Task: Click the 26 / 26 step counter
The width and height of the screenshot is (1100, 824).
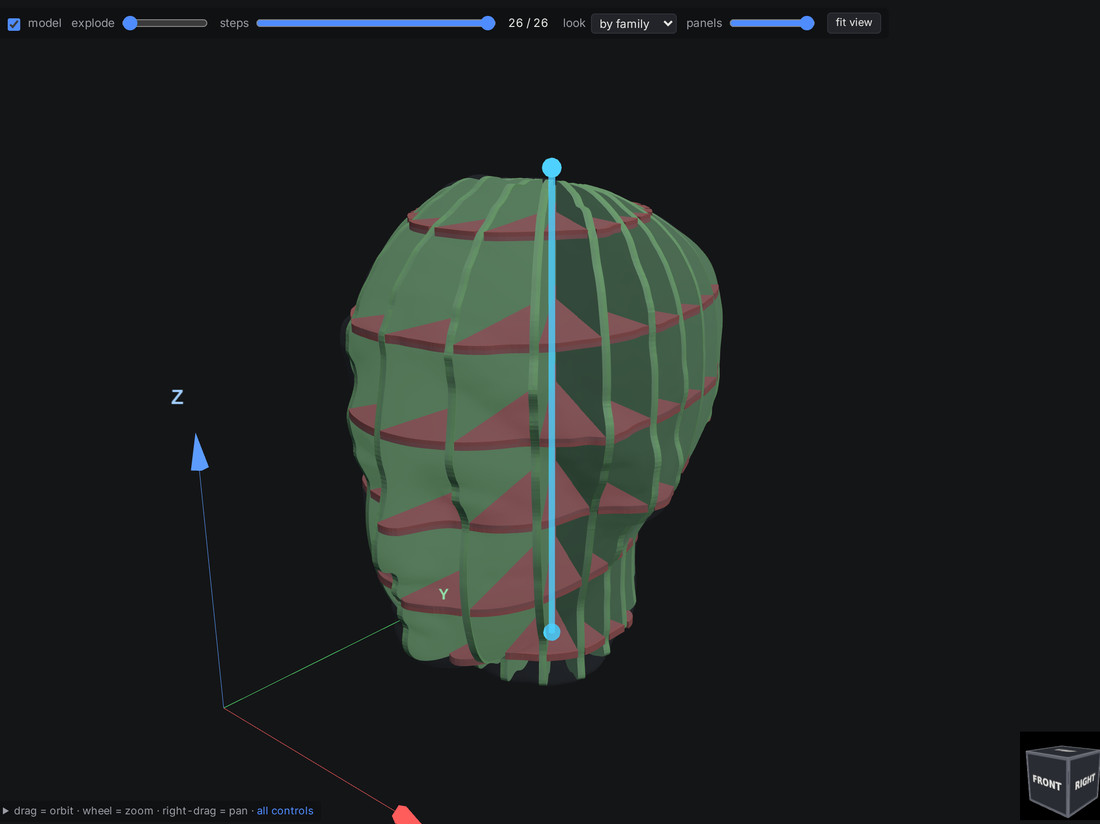Action: click(528, 23)
